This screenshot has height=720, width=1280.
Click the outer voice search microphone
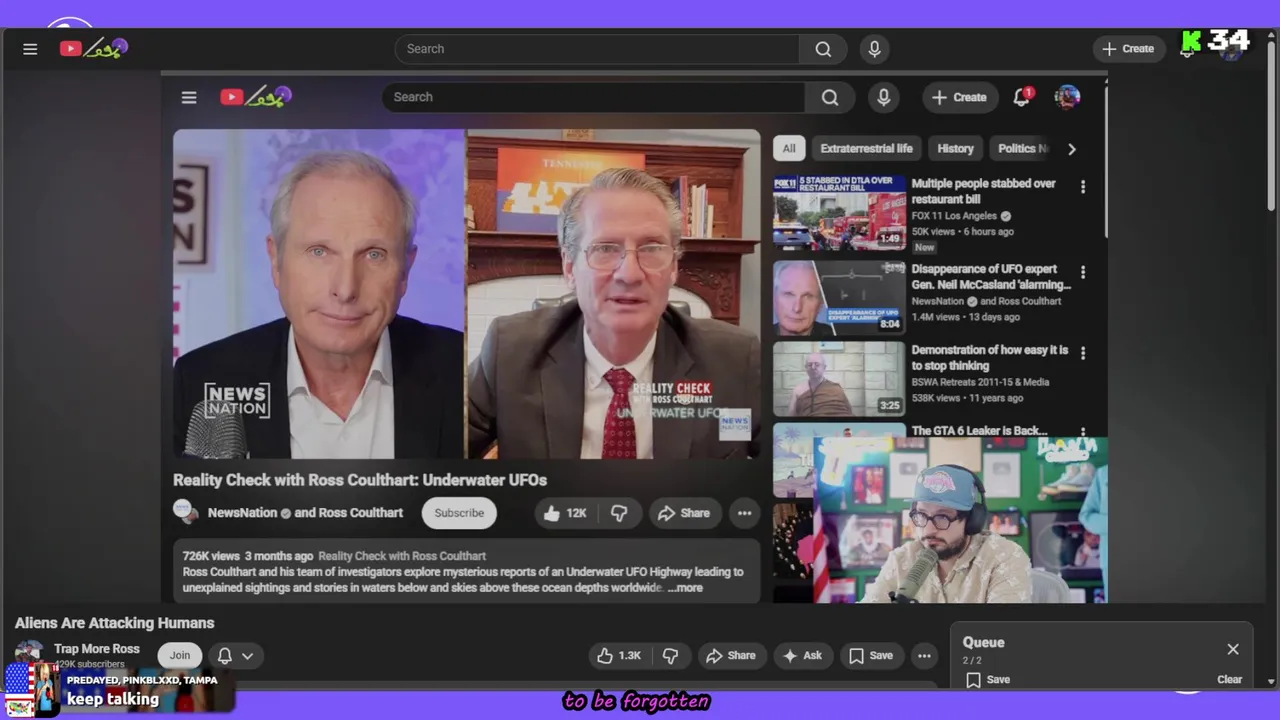tap(875, 49)
